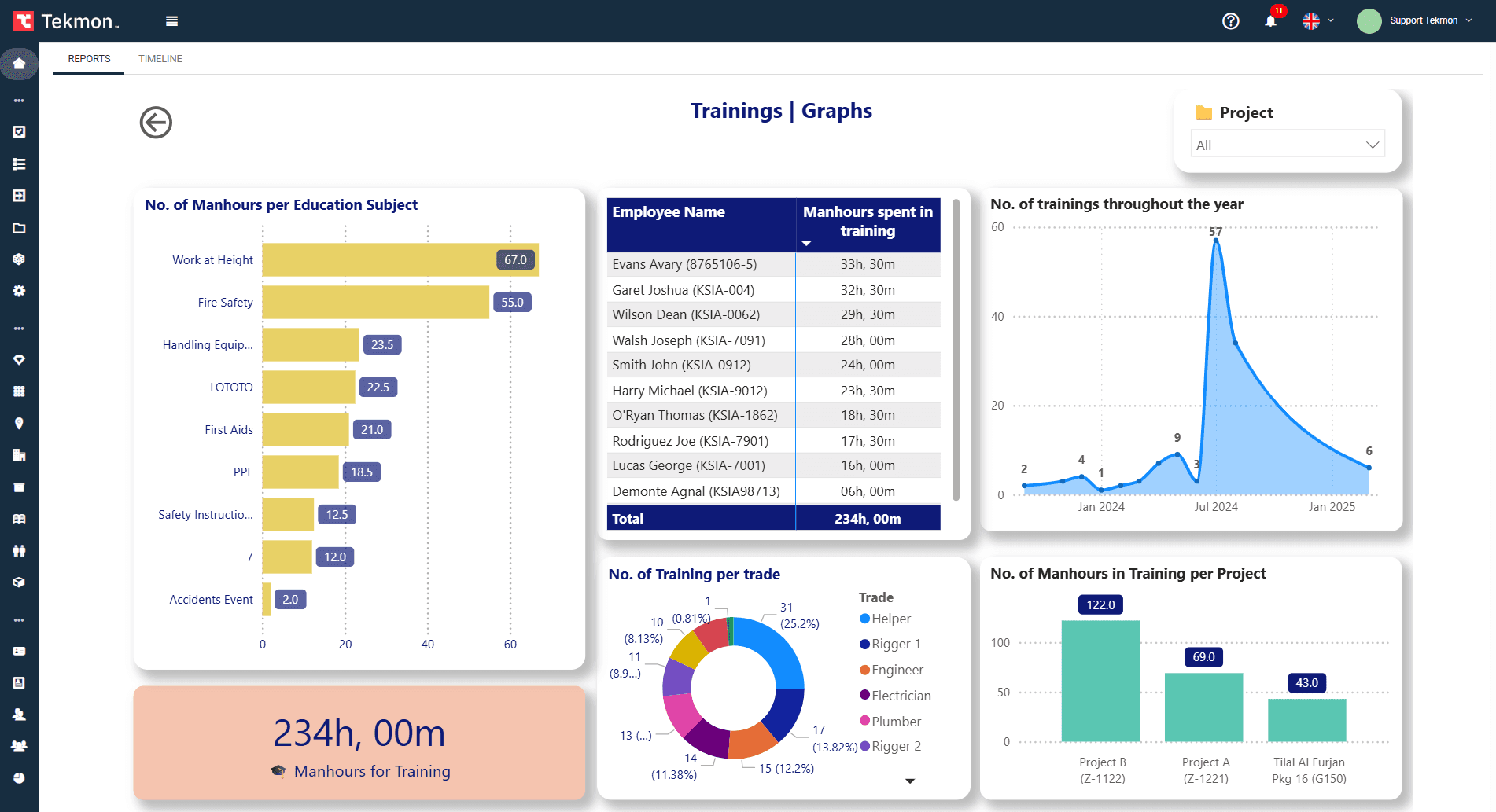Select the REPORTS tab
Image resolution: width=1496 pixels, height=812 pixels.
click(x=88, y=58)
